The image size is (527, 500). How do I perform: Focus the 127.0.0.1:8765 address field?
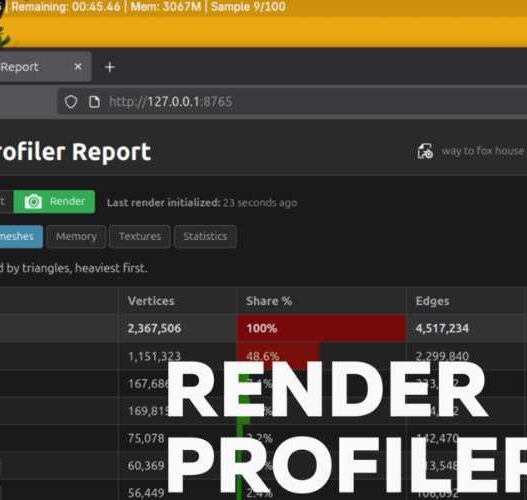292,101
